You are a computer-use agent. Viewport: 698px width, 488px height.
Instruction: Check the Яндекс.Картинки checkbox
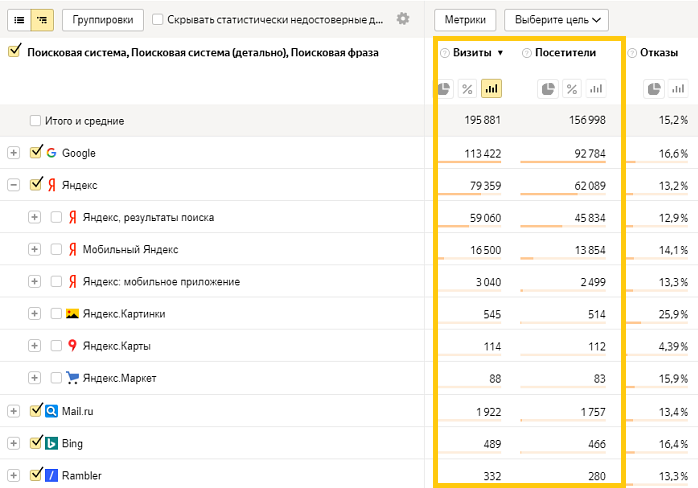tap(56, 313)
